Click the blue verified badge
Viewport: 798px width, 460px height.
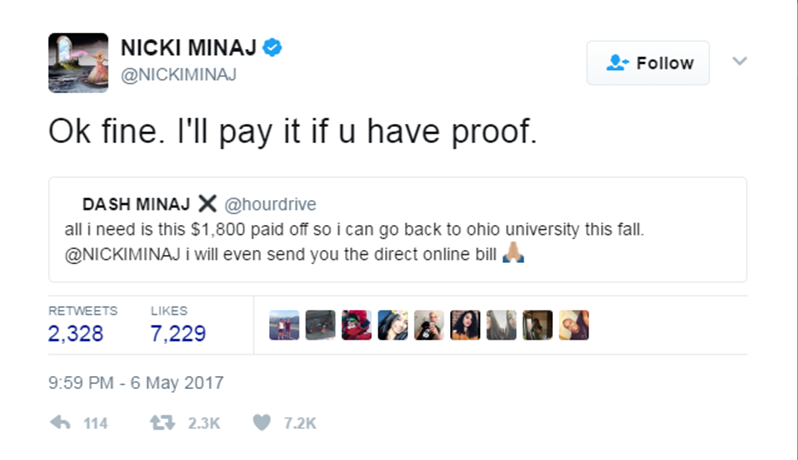(272, 47)
